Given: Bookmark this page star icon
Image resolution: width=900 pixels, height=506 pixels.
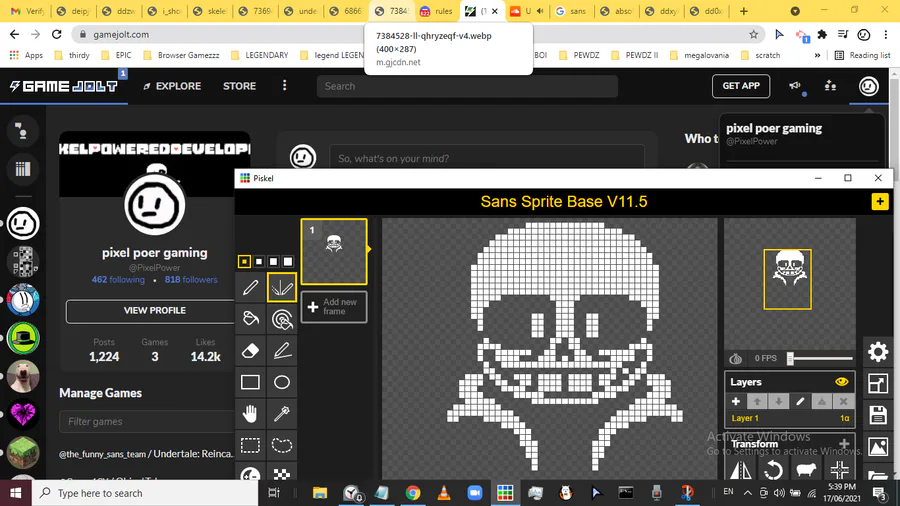Looking at the screenshot, I should pyautogui.click(x=753, y=34).
